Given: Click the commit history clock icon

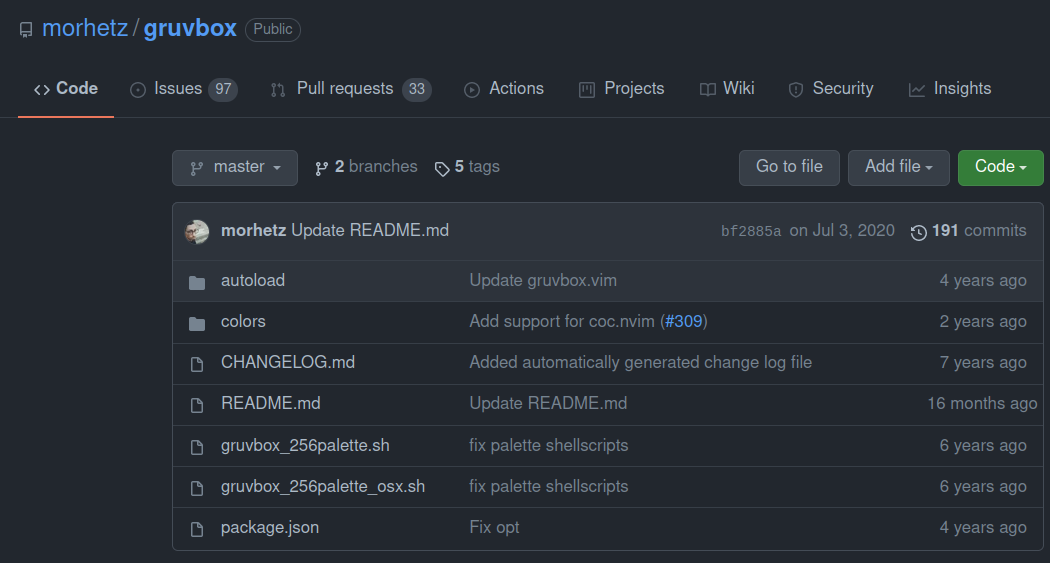Looking at the screenshot, I should (x=919, y=232).
